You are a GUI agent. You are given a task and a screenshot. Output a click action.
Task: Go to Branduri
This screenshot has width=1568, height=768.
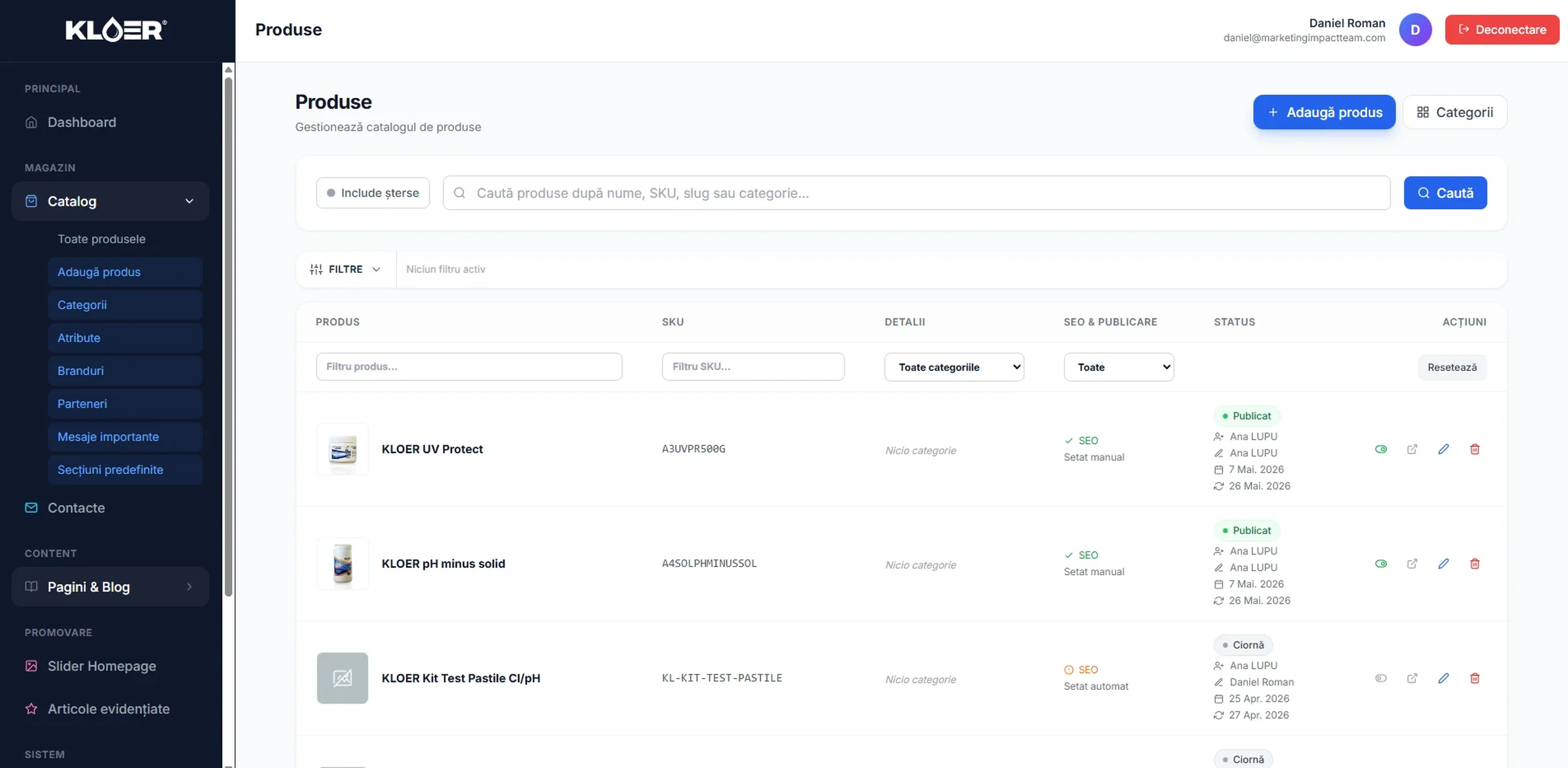125,370
